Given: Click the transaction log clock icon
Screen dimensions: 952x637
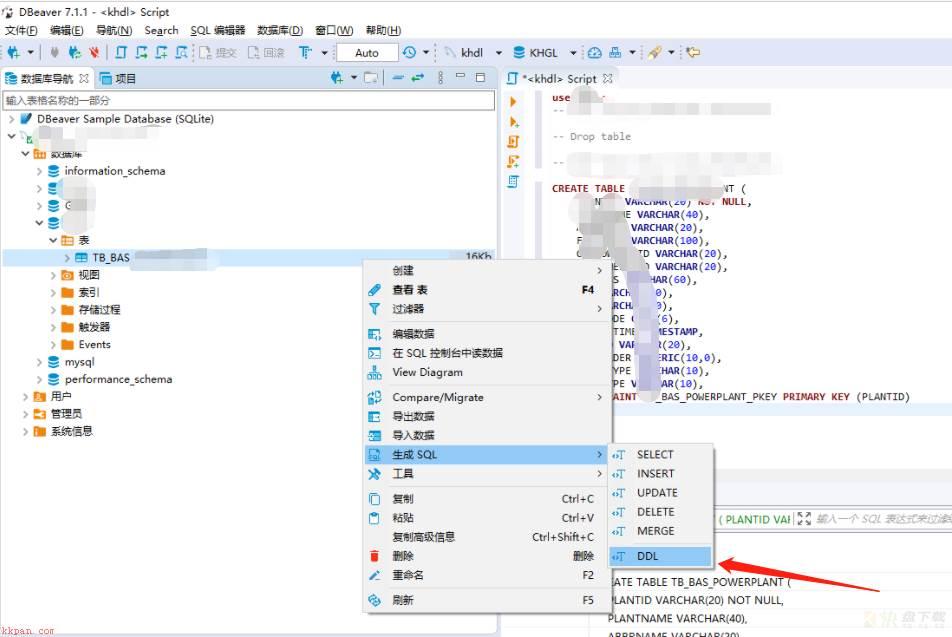Looking at the screenshot, I should tap(409, 52).
